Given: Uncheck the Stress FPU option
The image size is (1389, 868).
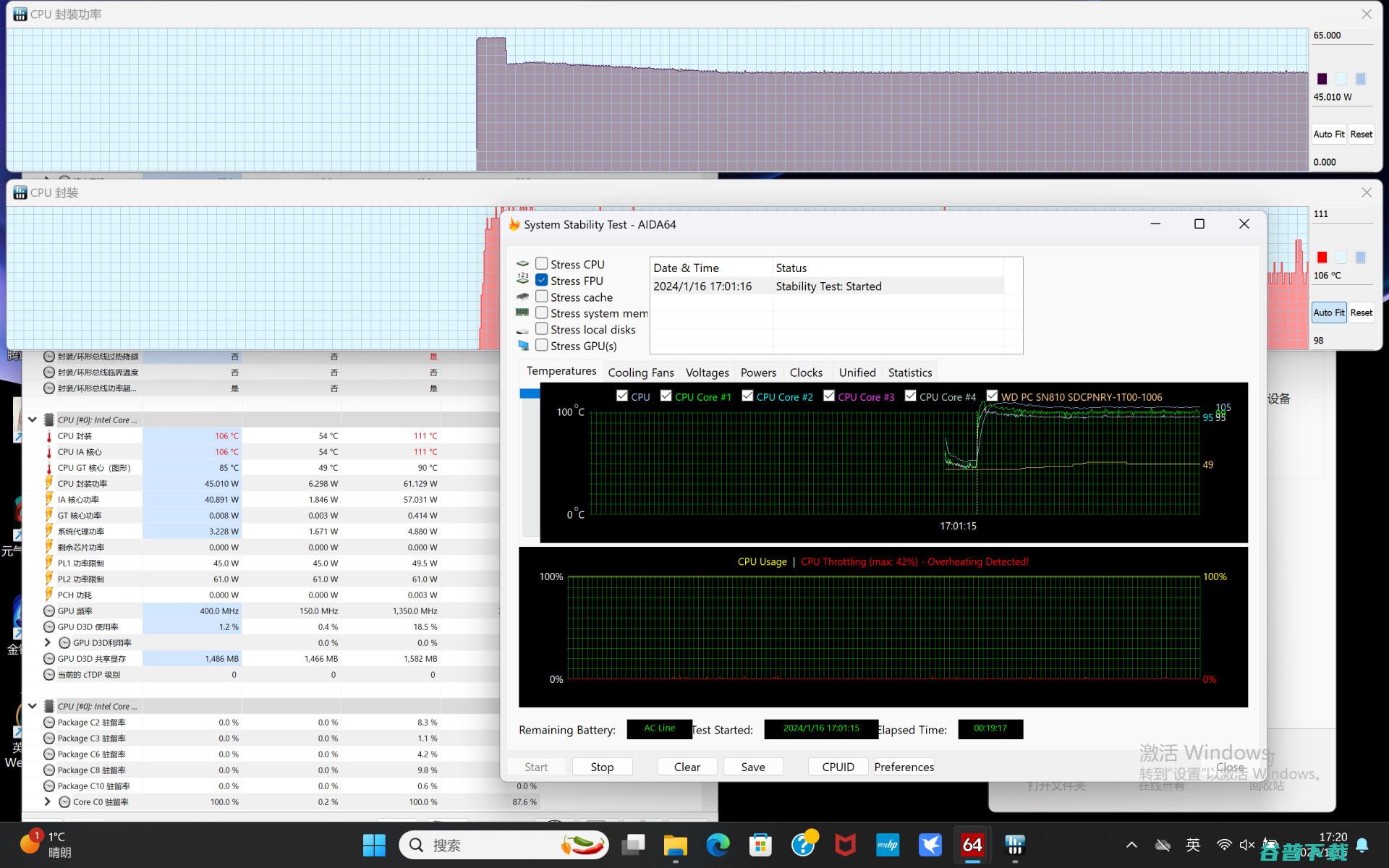Looking at the screenshot, I should coord(541,281).
